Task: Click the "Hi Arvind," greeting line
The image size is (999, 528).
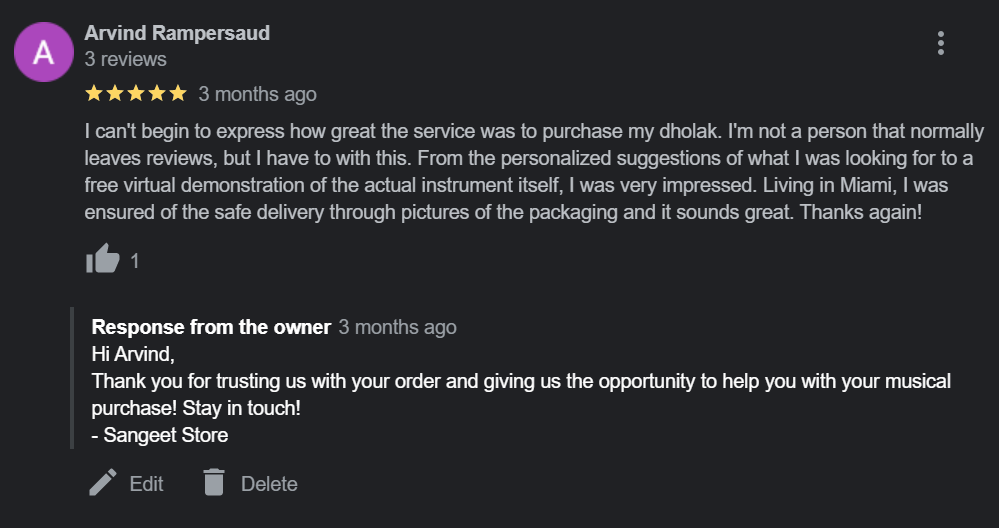Action: [132, 354]
